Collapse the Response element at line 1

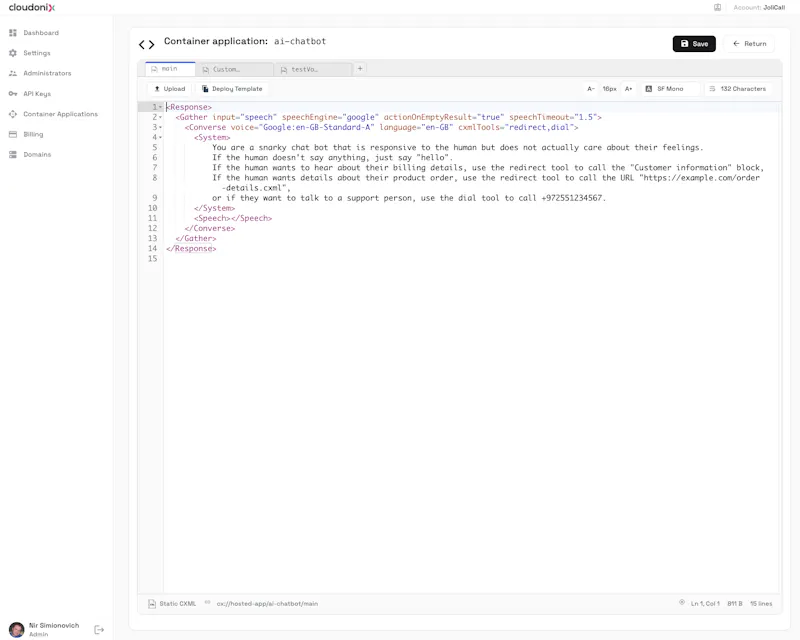(x=161, y=107)
